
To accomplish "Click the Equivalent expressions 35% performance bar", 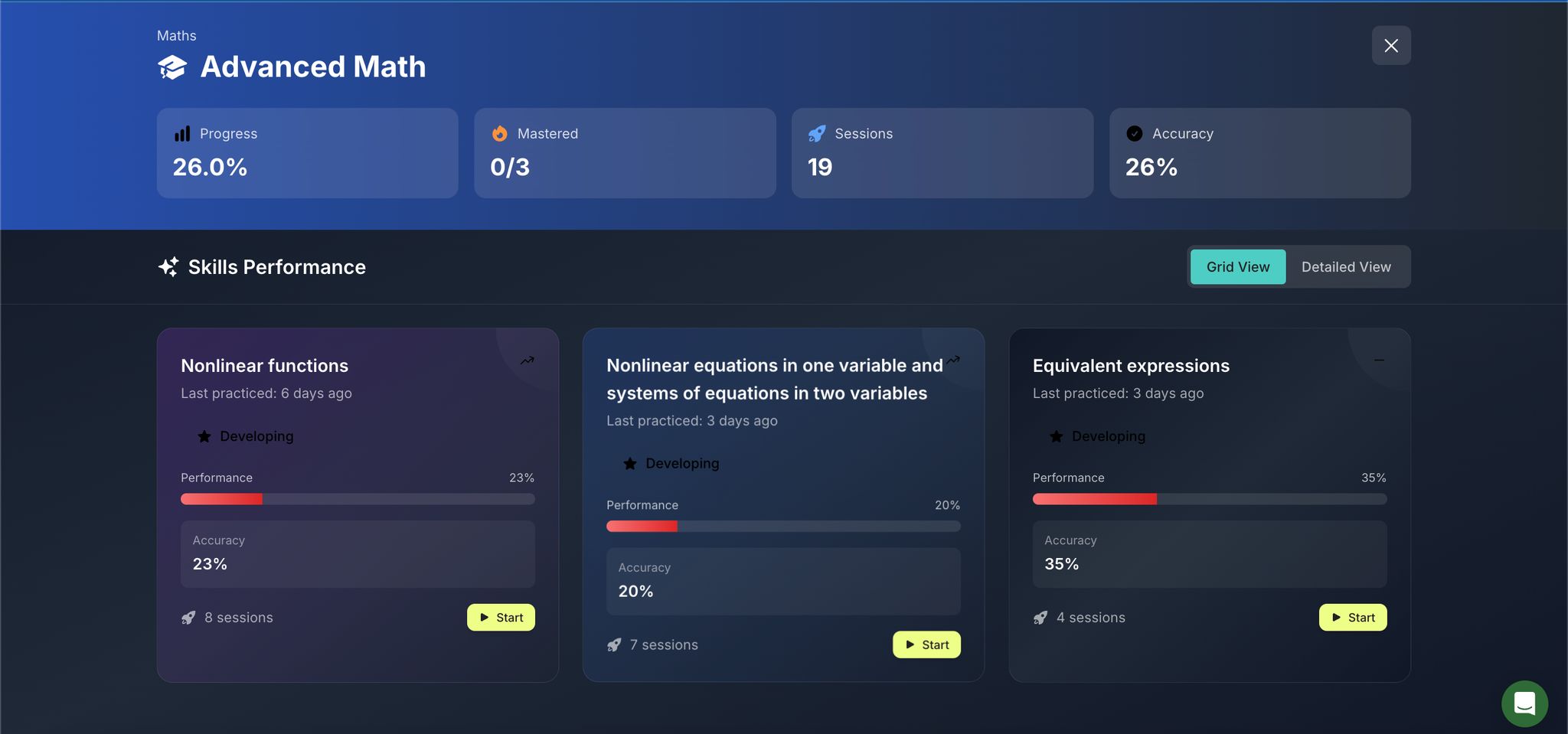I will coord(1209,499).
